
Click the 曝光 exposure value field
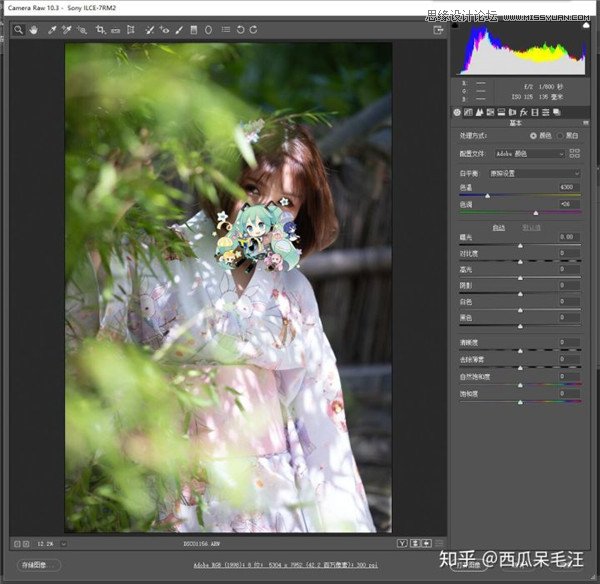[568, 237]
